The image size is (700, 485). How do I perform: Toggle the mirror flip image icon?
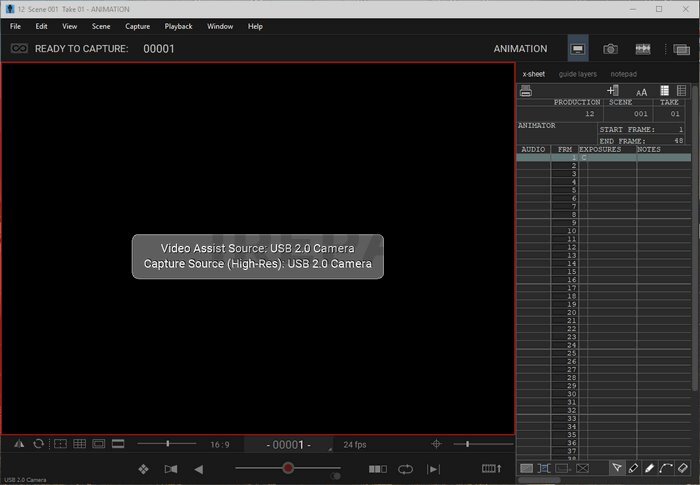[x=19, y=443]
